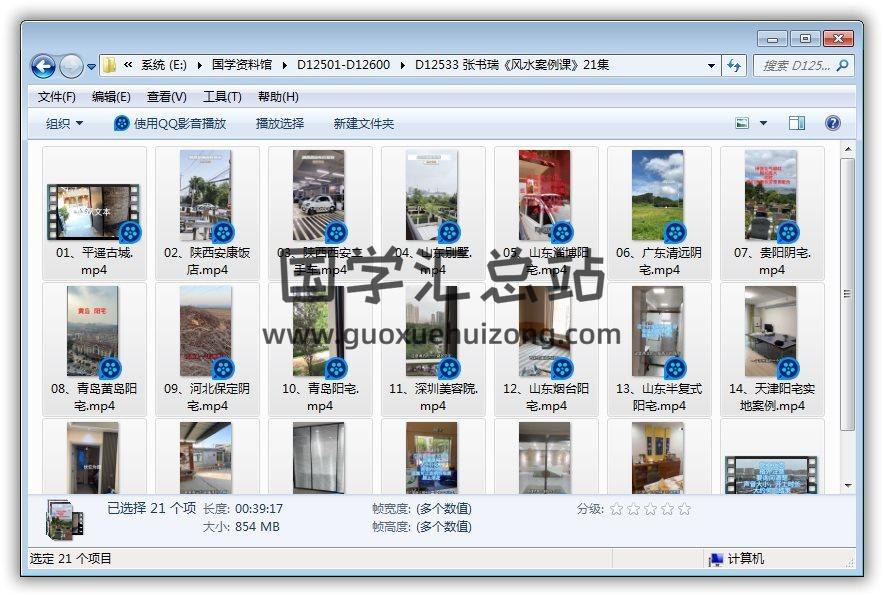Click the Forward navigation arrow
Image resolution: width=884 pixels, height=597 pixels.
coord(71,66)
